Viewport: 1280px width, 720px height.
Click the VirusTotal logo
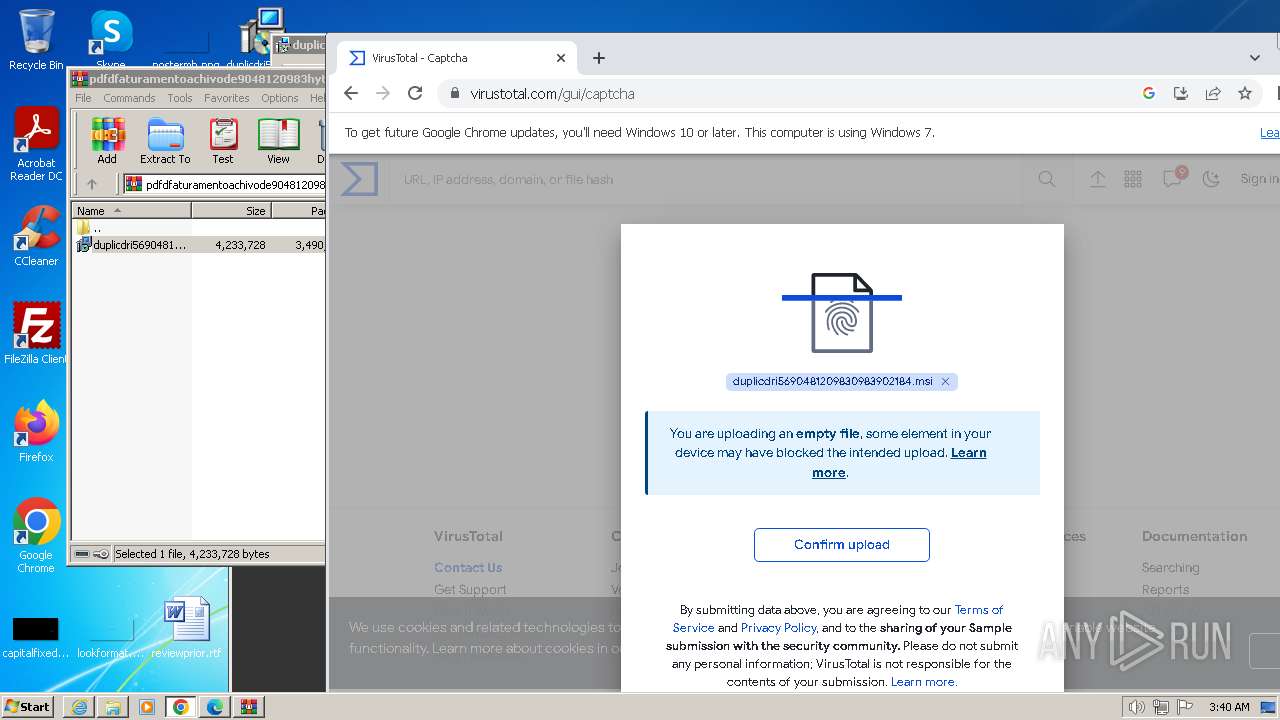[360, 179]
